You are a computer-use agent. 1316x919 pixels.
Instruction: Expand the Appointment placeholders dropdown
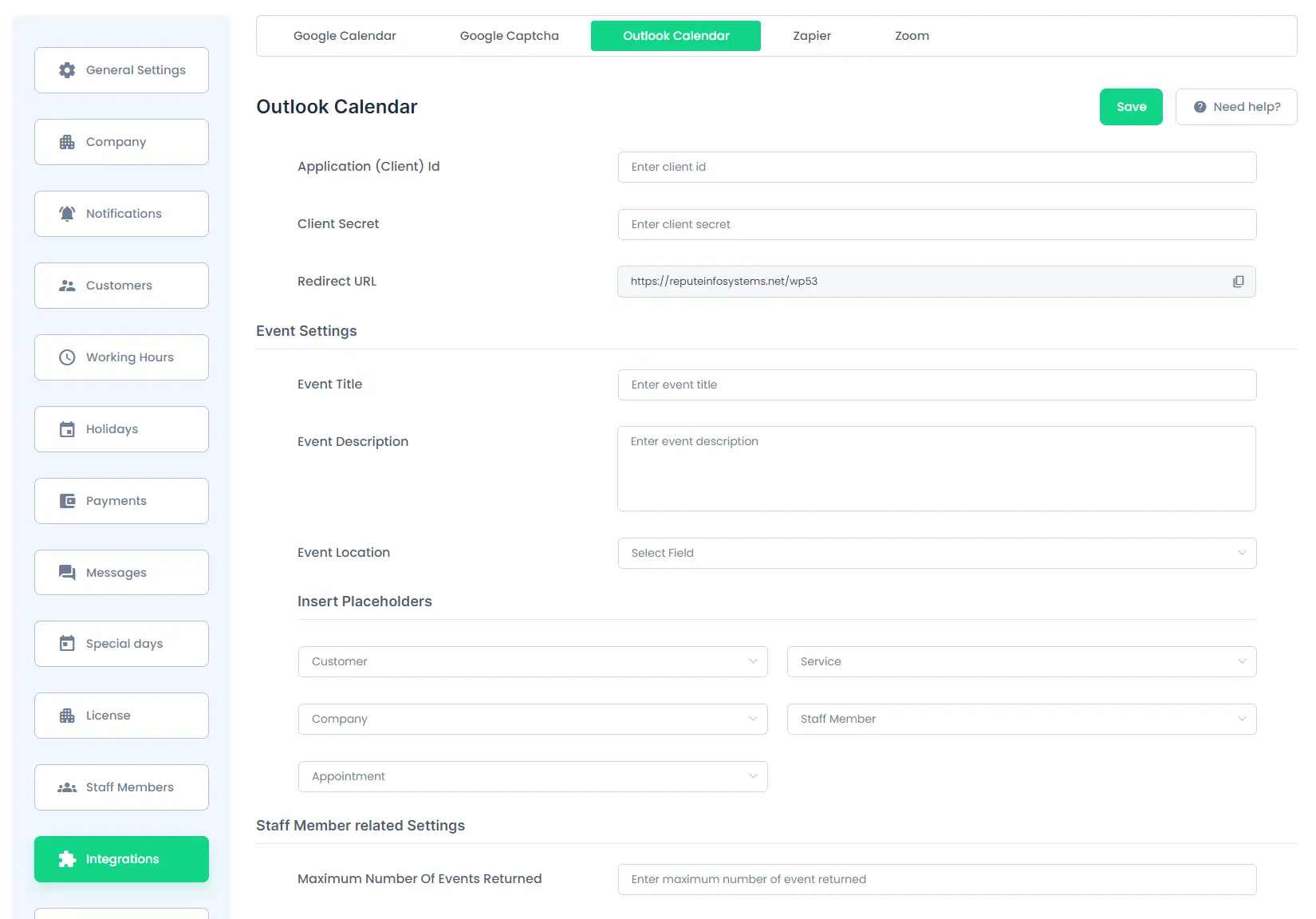coord(533,776)
